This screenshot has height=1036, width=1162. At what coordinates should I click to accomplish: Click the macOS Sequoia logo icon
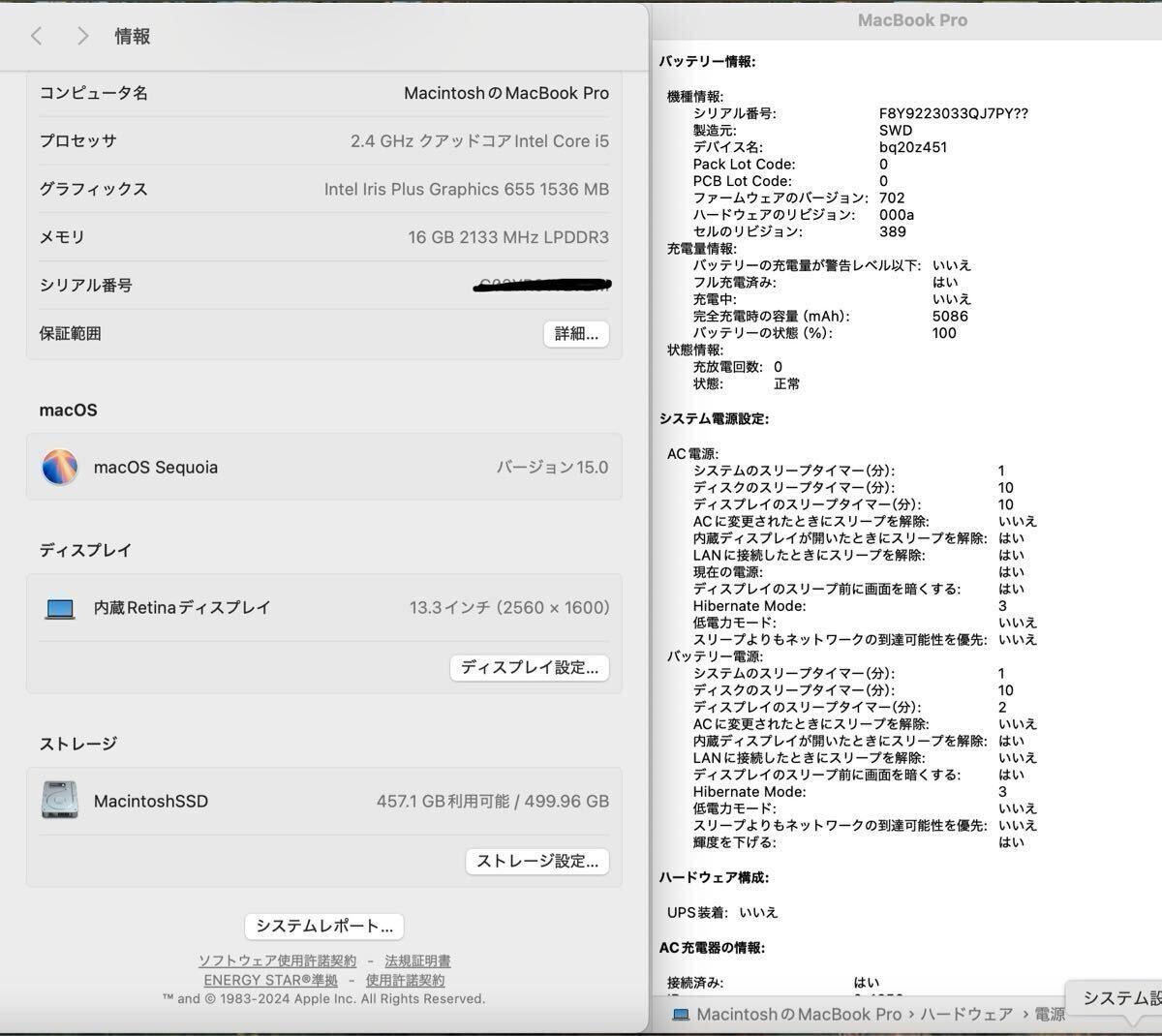point(60,467)
